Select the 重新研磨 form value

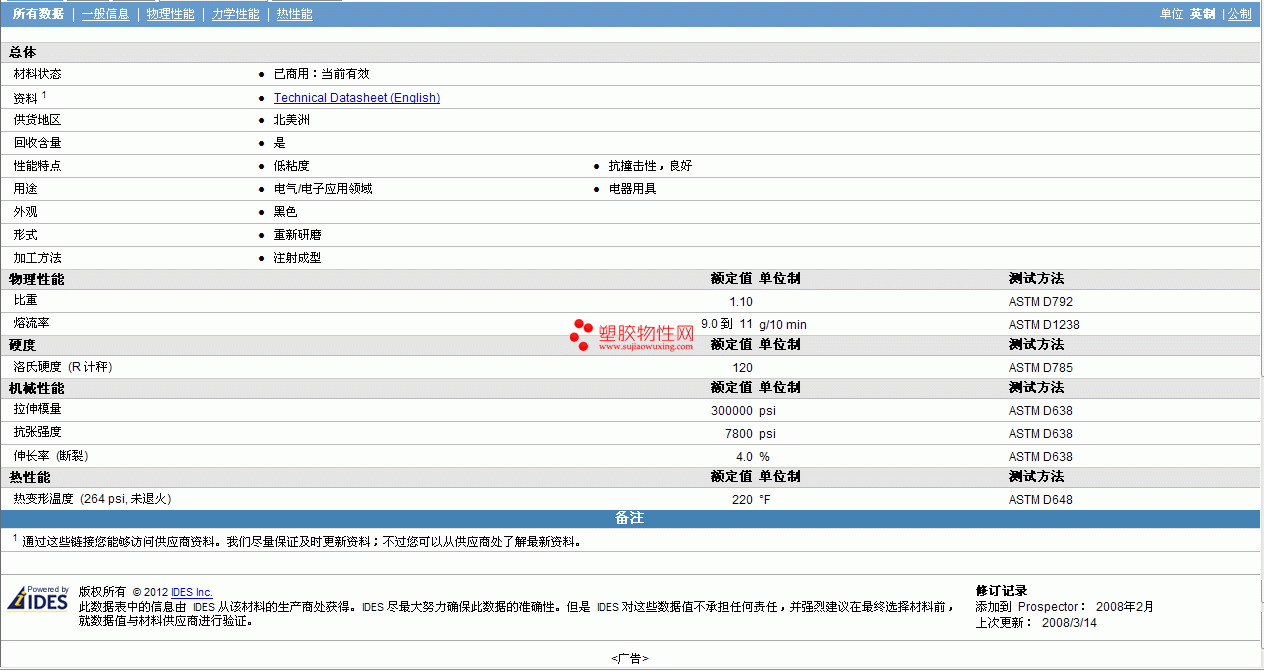[x=297, y=235]
